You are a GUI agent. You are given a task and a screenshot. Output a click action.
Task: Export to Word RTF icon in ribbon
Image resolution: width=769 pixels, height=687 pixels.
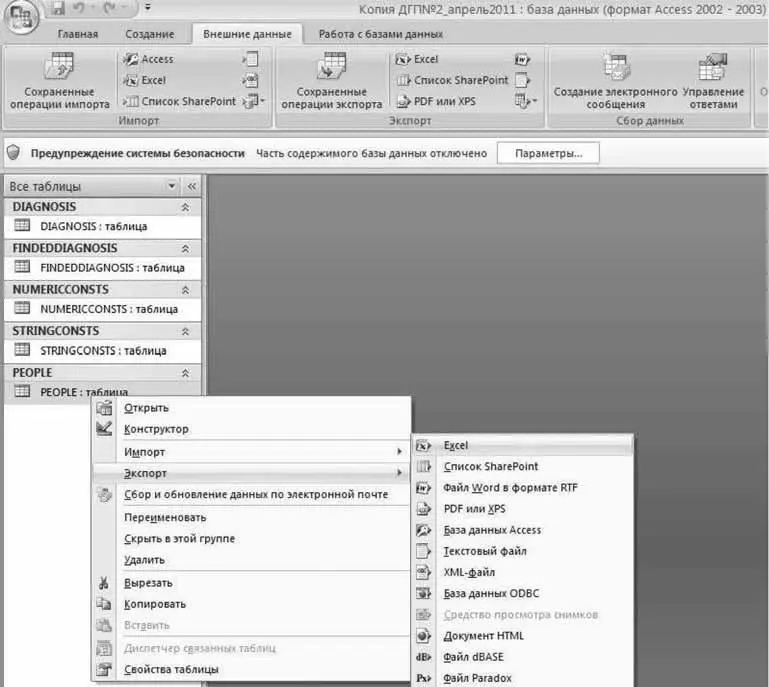(522, 59)
